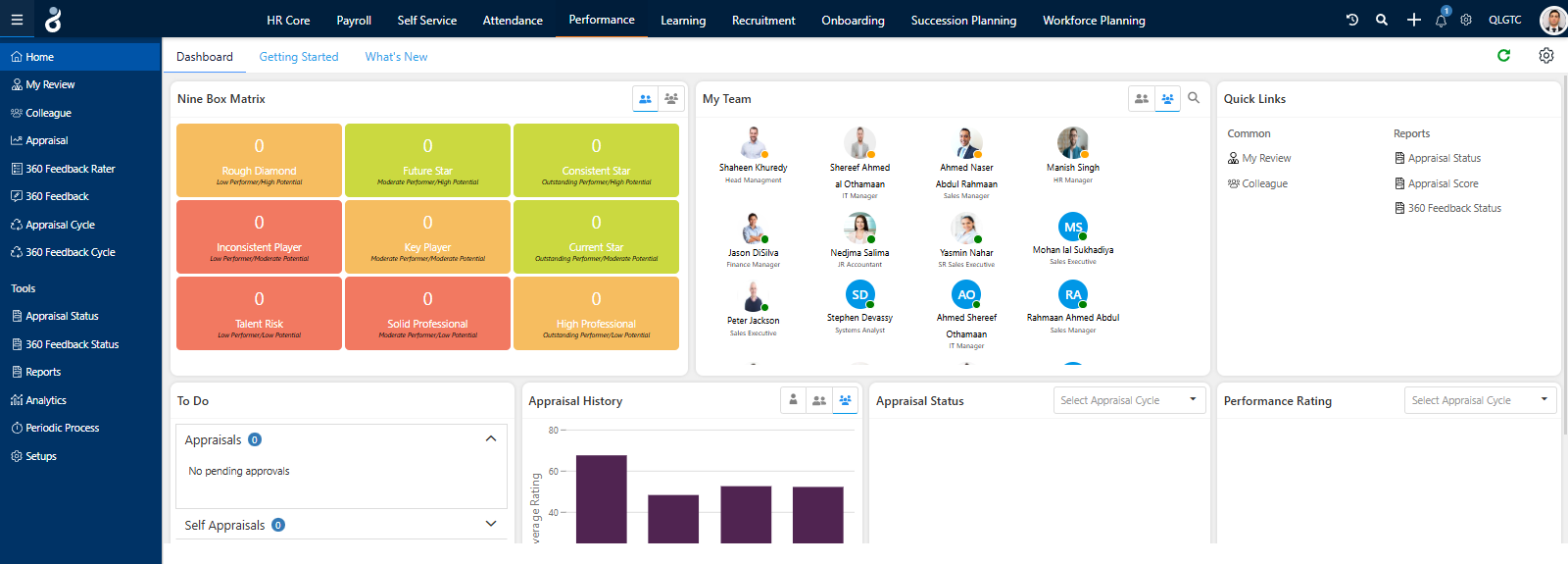Viewport: 1568px width, 564px height.
Task: Open Analytics in the sidebar
Action: tap(80, 400)
